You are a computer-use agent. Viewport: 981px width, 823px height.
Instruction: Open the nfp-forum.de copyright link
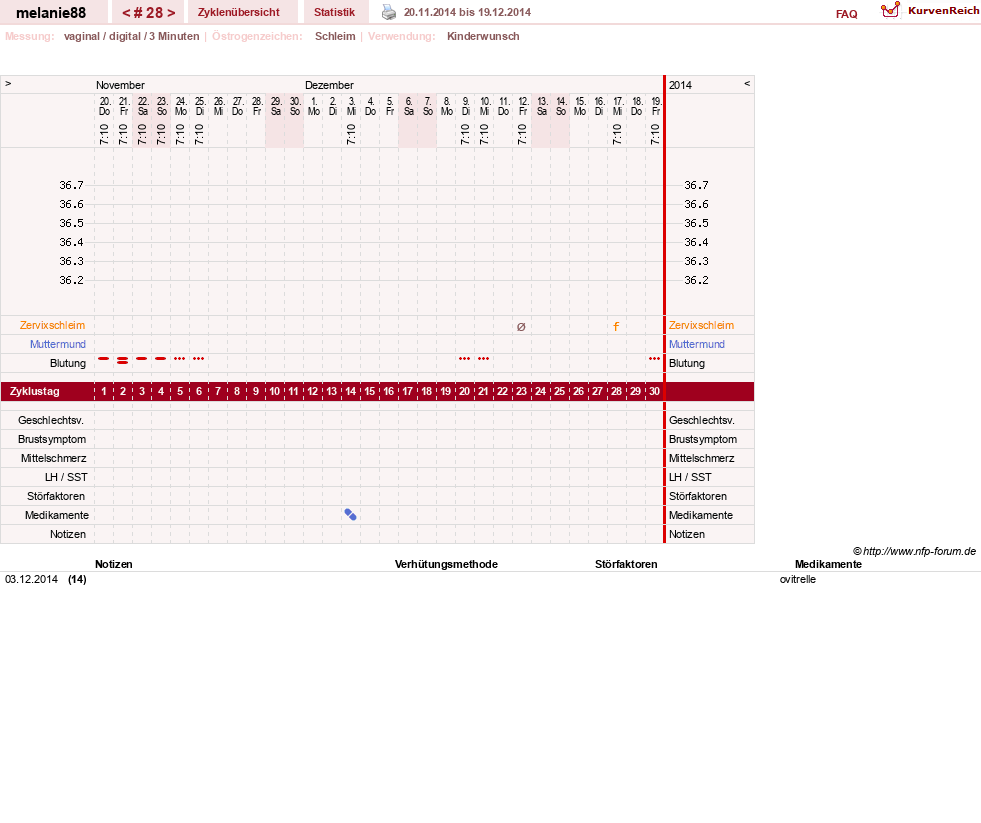[914, 551]
